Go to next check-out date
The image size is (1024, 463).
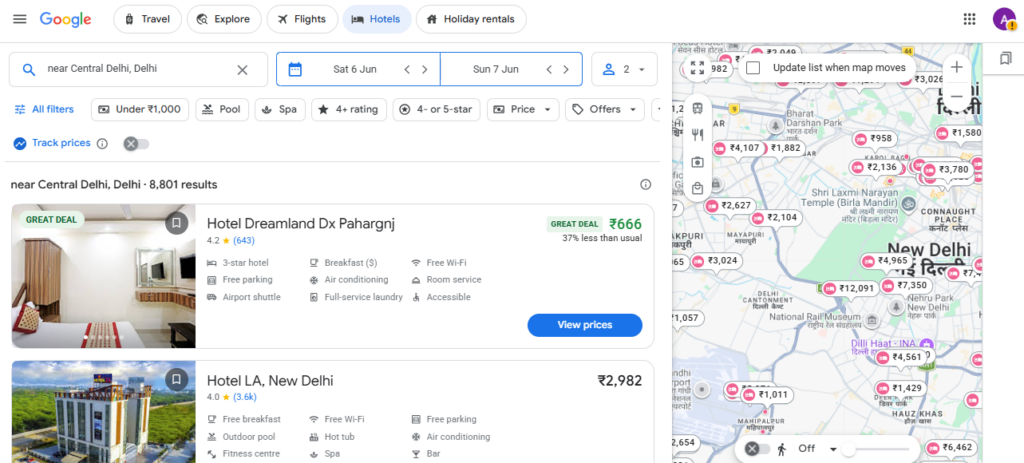566,69
